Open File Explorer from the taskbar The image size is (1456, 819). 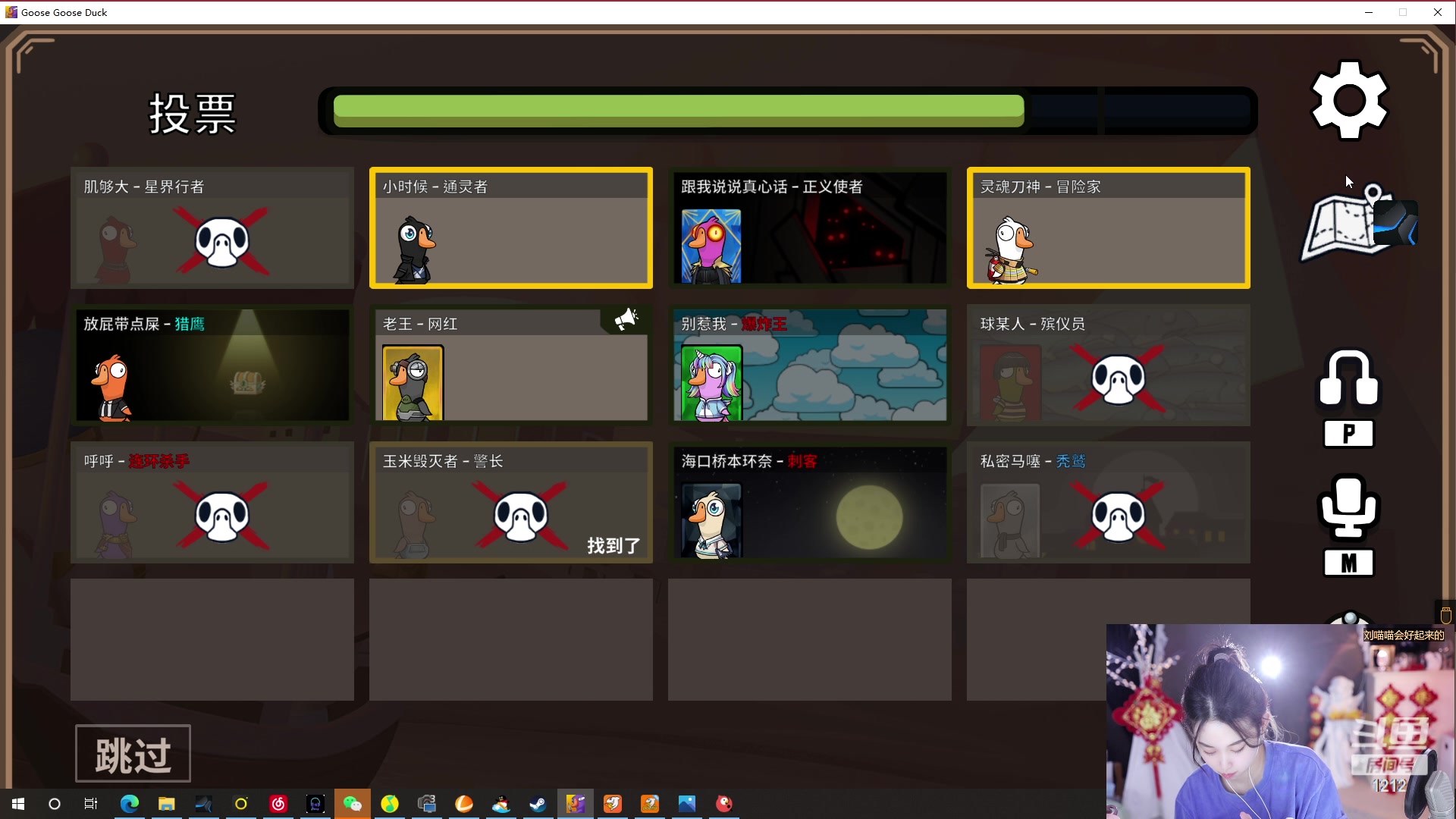click(x=167, y=804)
